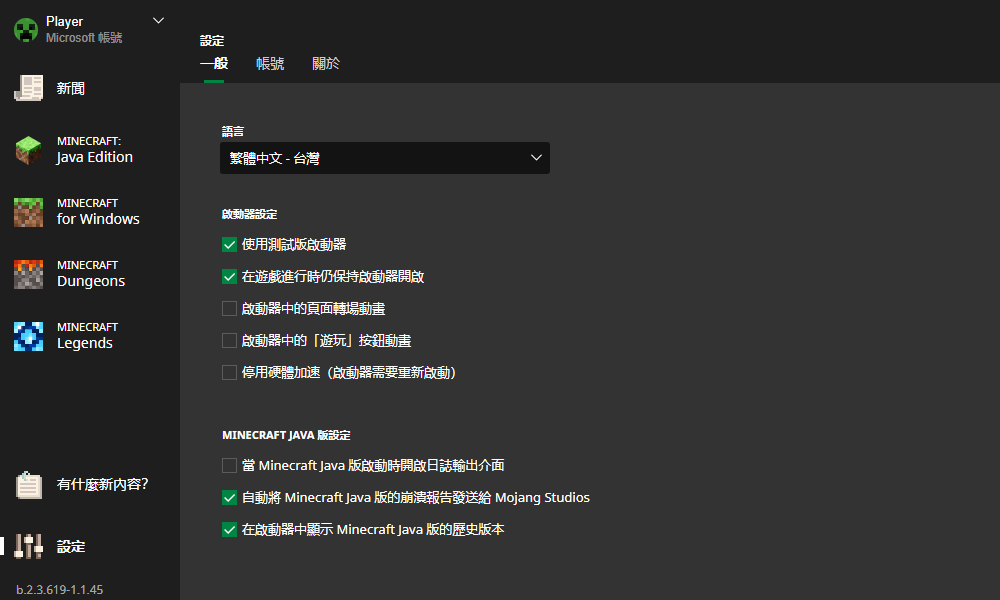Expand the Player account dropdown chevron
The image size is (1000, 600).
pyautogui.click(x=158, y=21)
